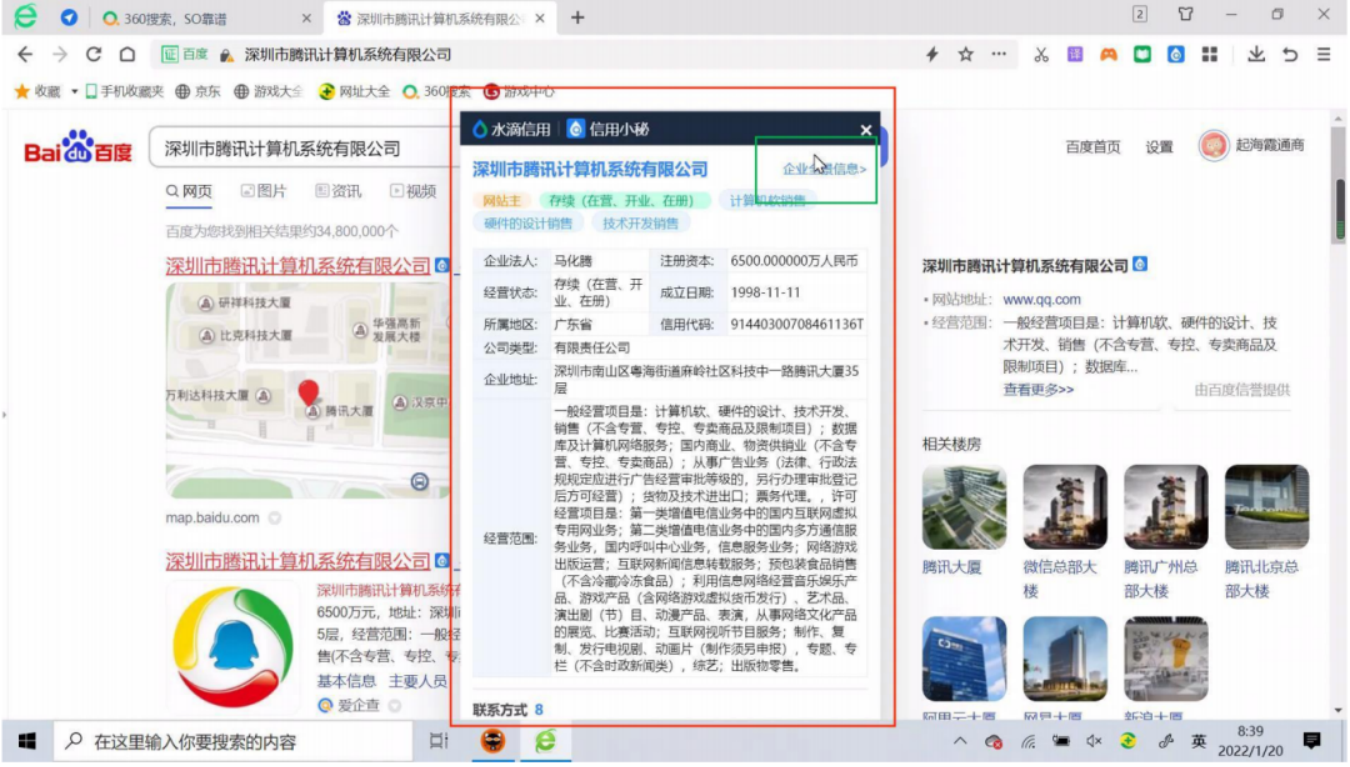Select the 视频 search tab
This screenshot has width=1350, height=767.
[412, 191]
